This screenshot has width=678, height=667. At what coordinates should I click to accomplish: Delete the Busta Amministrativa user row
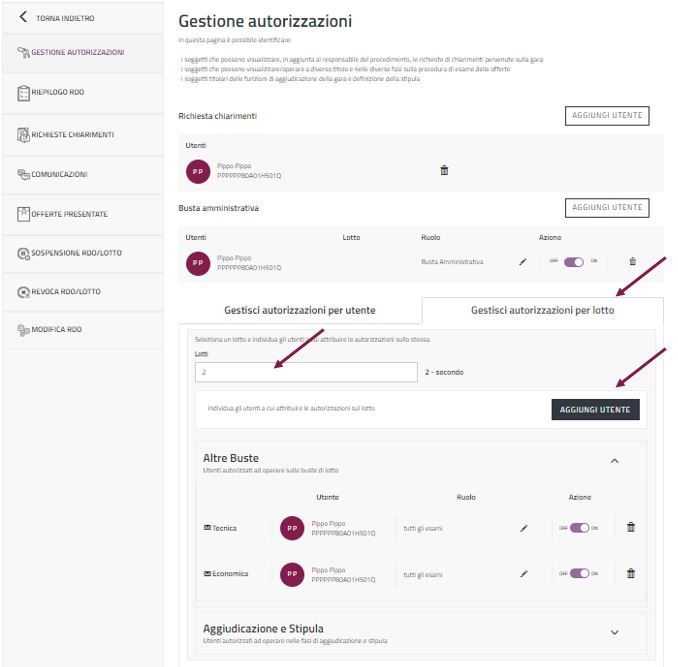click(x=632, y=262)
